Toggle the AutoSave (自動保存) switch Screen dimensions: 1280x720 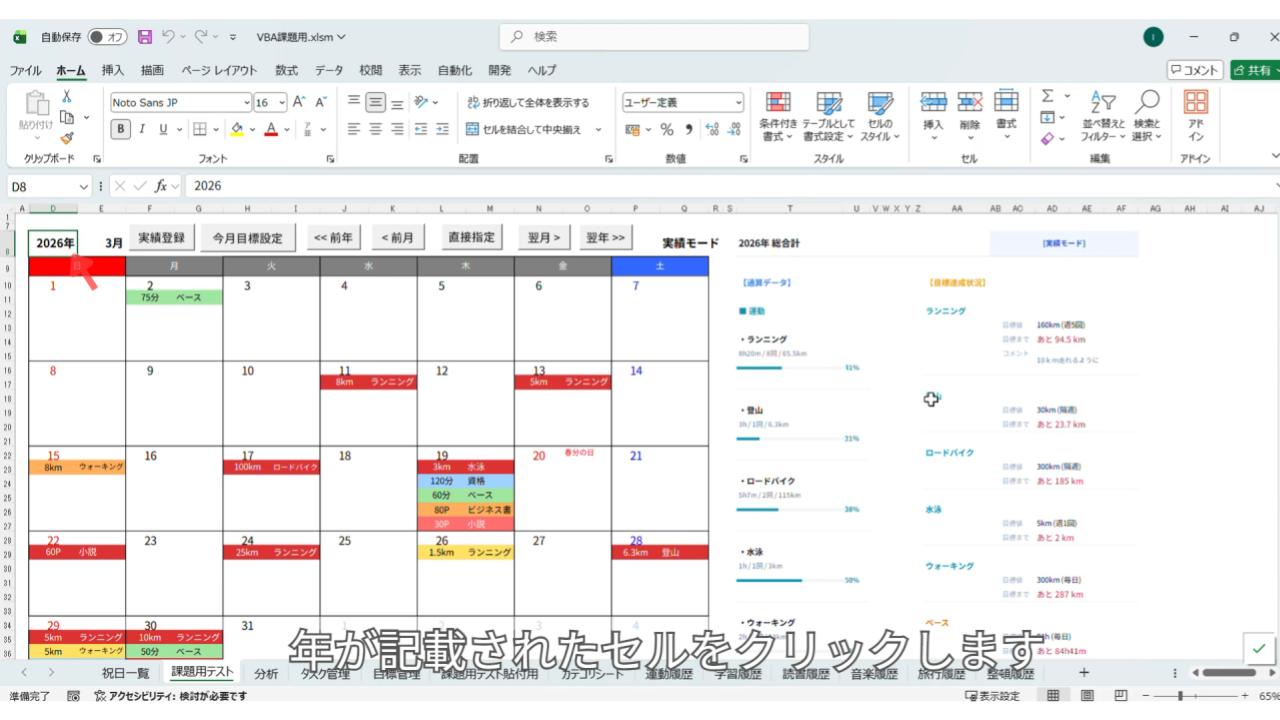pyautogui.click(x=107, y=37)
